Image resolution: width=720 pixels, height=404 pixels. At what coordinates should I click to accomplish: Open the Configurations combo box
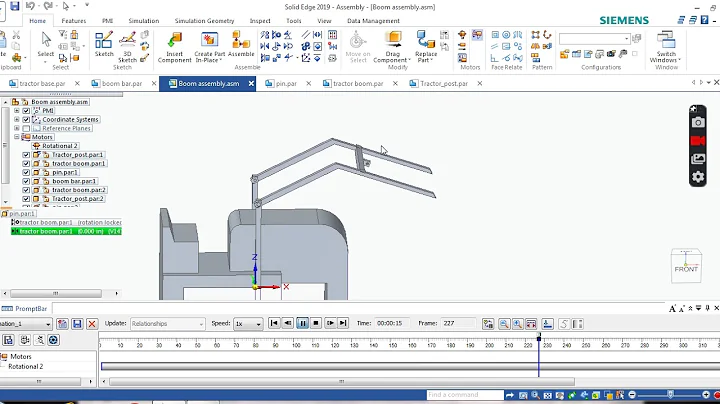(x=595, y=39)
